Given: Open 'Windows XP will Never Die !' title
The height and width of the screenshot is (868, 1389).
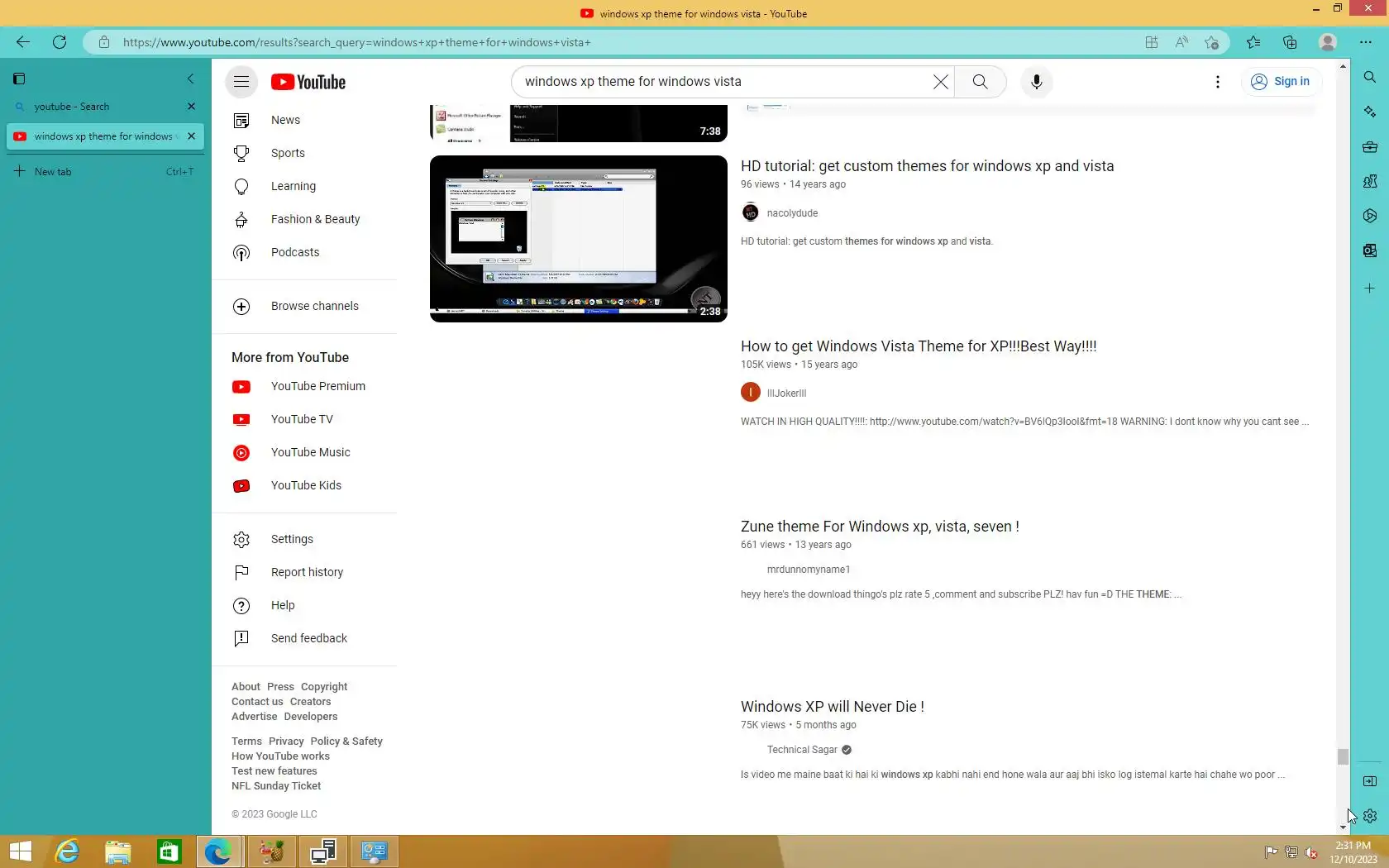Looking at the screenshot, I should coord(833,707).
